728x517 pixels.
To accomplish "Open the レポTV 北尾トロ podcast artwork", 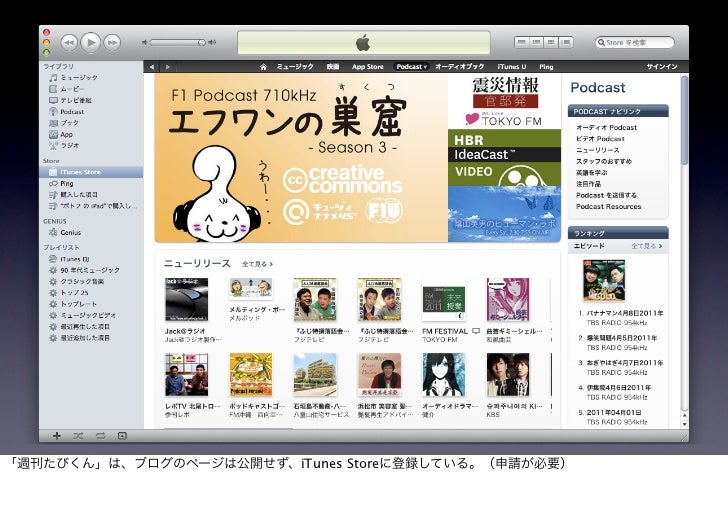I will [x=187, y=375].
